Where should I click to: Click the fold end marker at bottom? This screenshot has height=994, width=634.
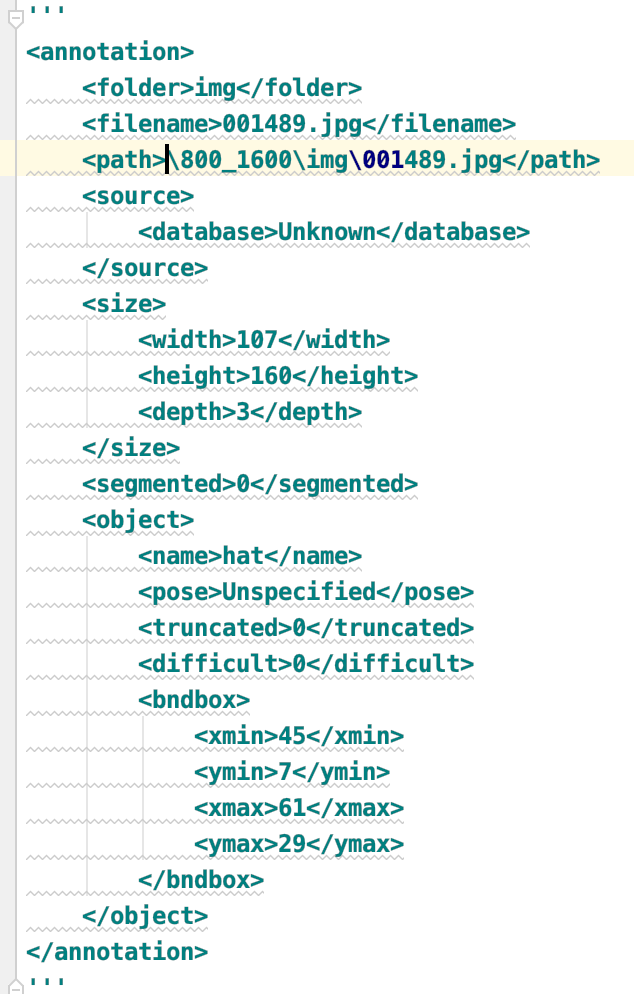(x=16, y=986)
